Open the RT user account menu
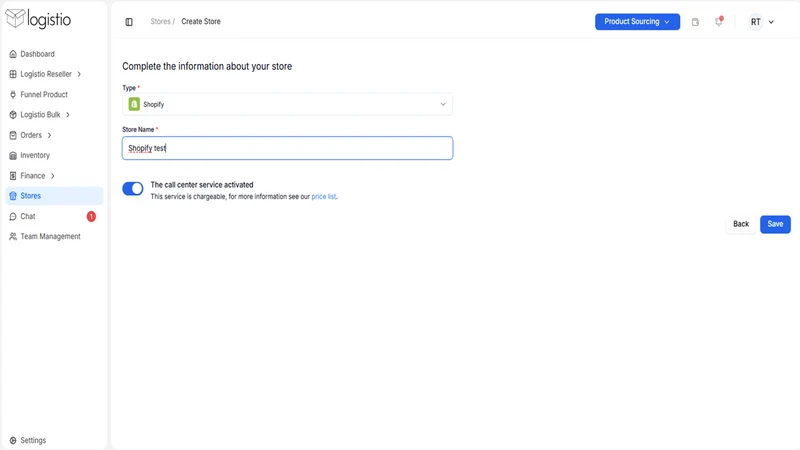The width and height of the screenshot is (800, 450). (x=762, y=22)
